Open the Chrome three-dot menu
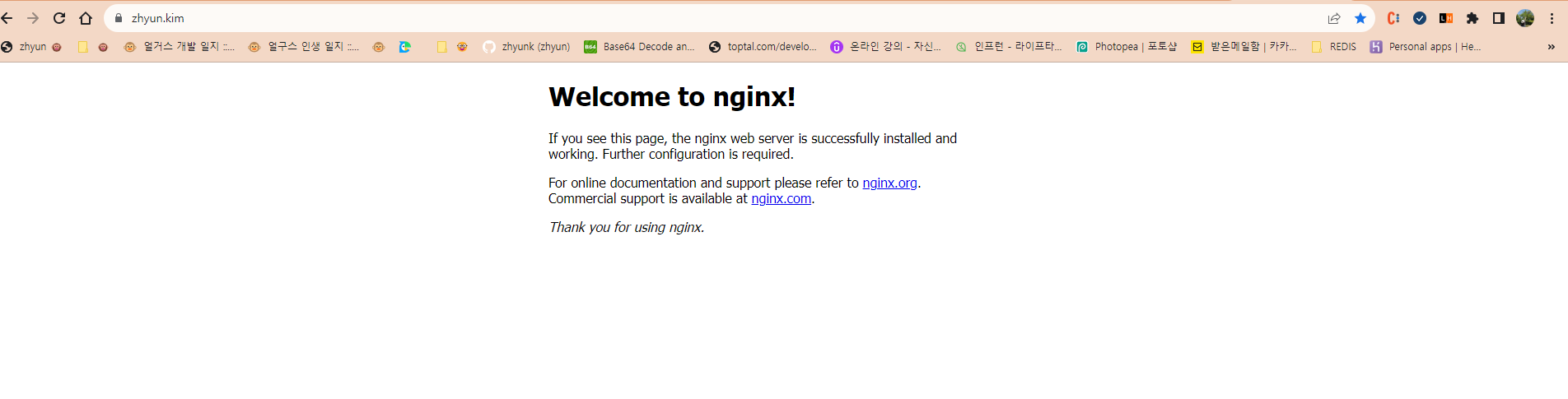The image size is (1568, 399). click(1552, 18)
